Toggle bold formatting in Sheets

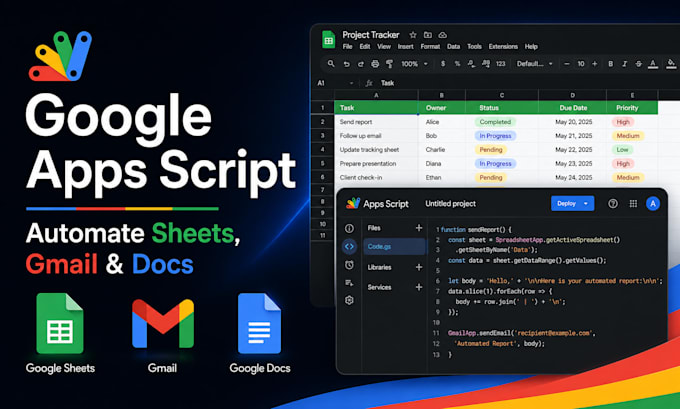611,64
